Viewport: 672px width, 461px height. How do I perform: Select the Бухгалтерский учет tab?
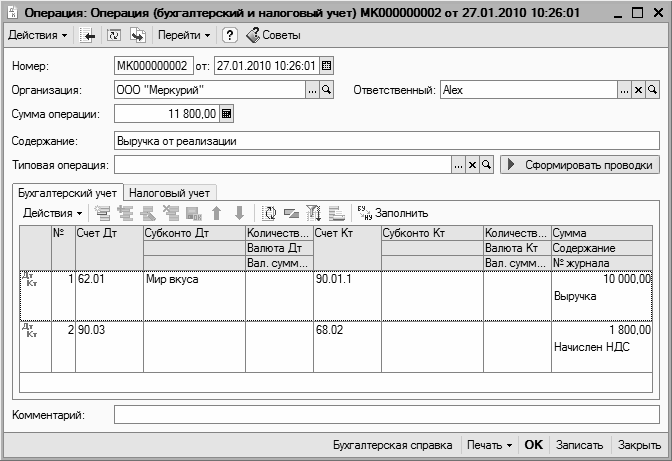pos(68,192)
